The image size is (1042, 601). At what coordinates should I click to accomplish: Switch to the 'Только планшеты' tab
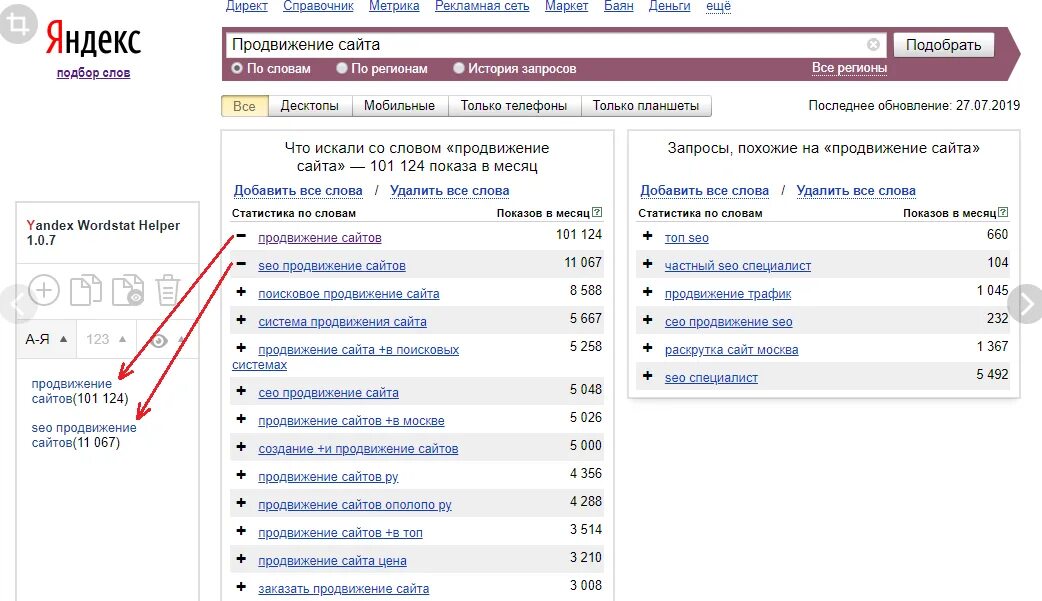[x=646, y=106]
